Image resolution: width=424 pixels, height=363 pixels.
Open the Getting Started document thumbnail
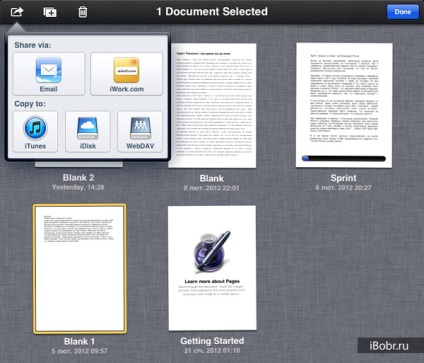coord(212,268)
